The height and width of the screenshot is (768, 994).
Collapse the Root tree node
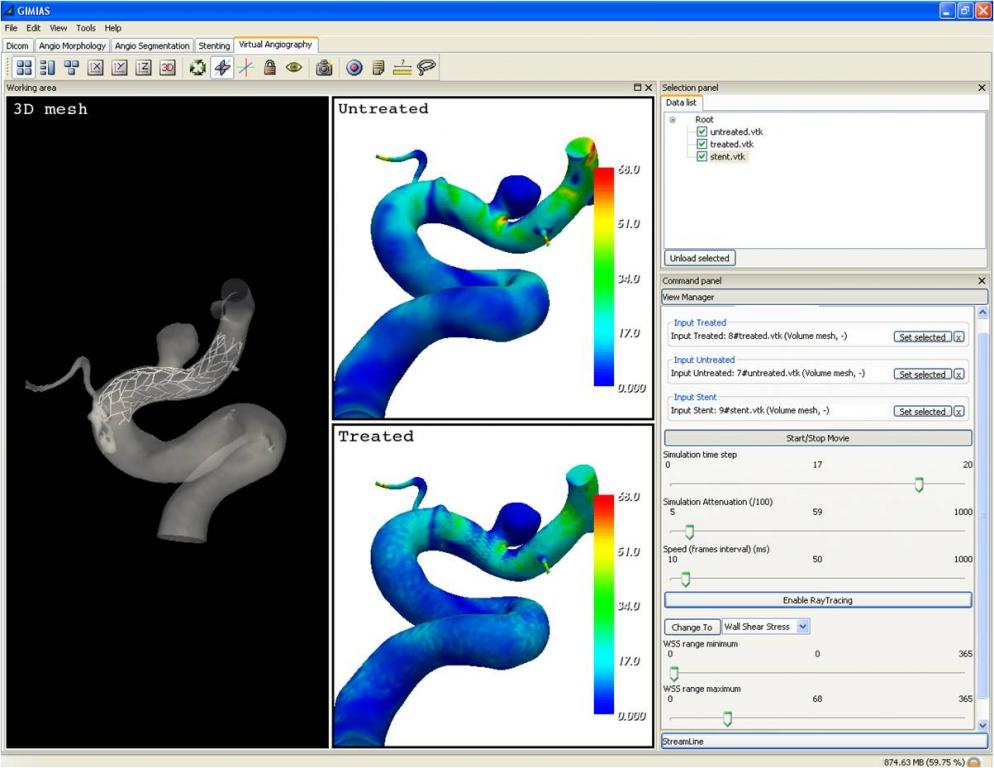pos(673,120)
